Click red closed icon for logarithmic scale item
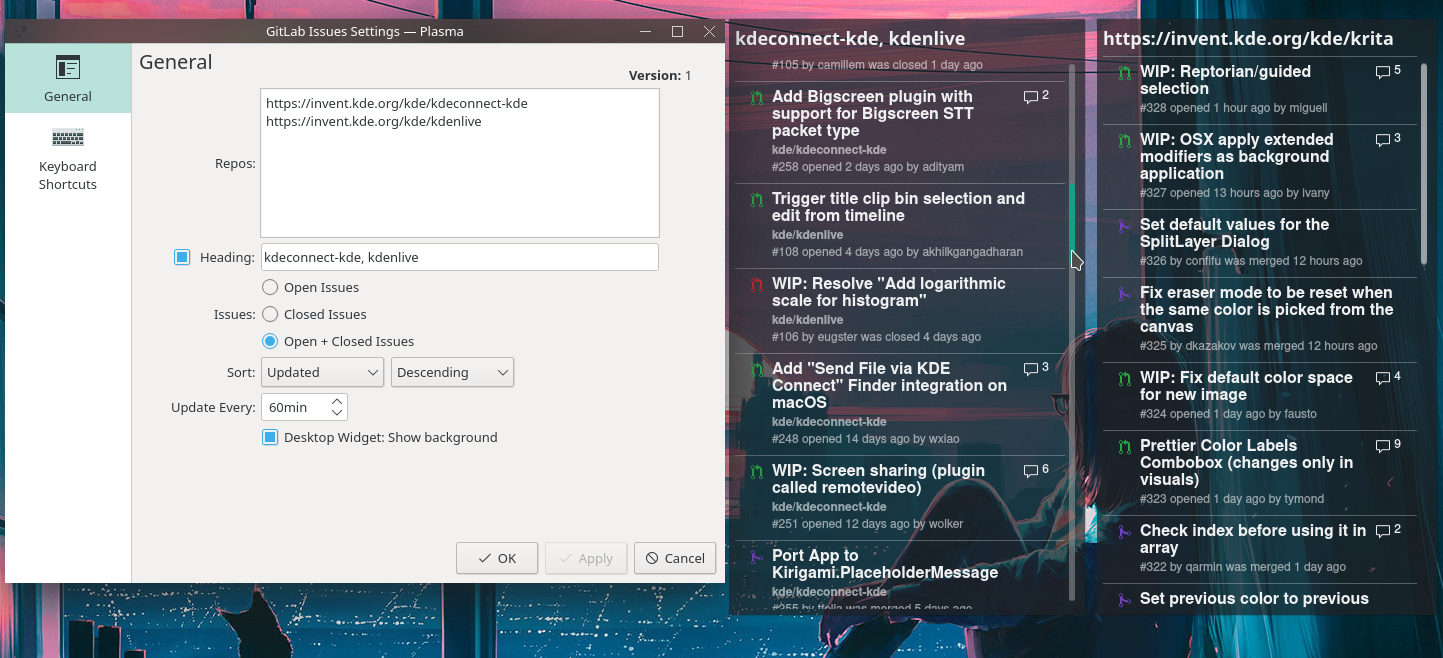The image size is (1443, 658). (757, 285)
